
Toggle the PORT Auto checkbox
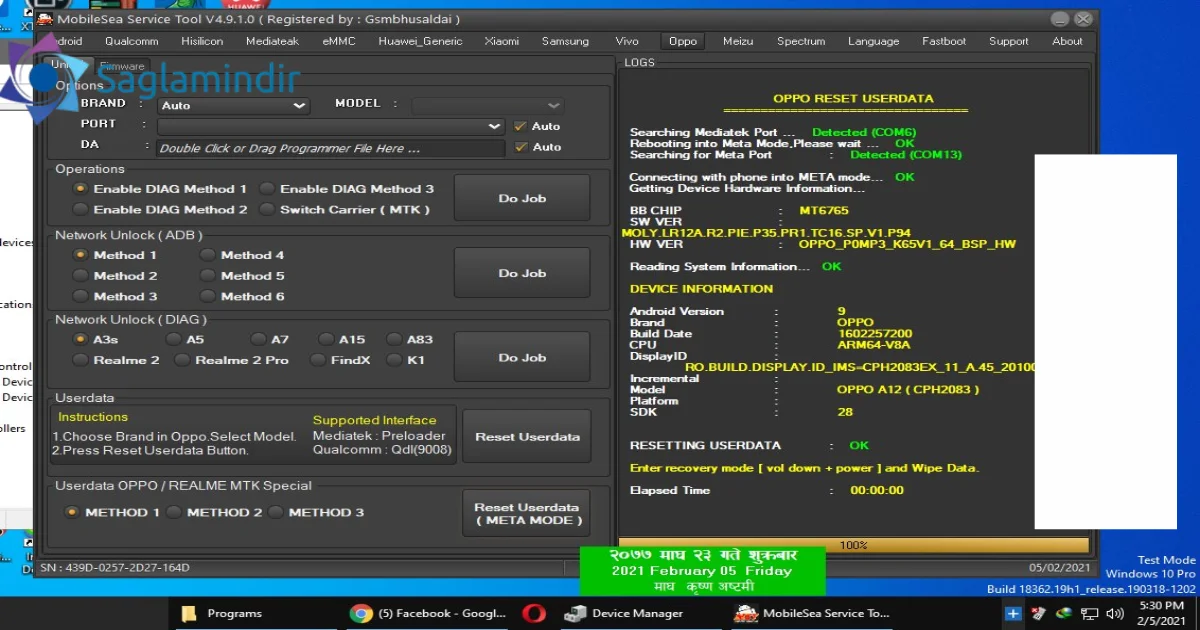click(x=520, y=126)
